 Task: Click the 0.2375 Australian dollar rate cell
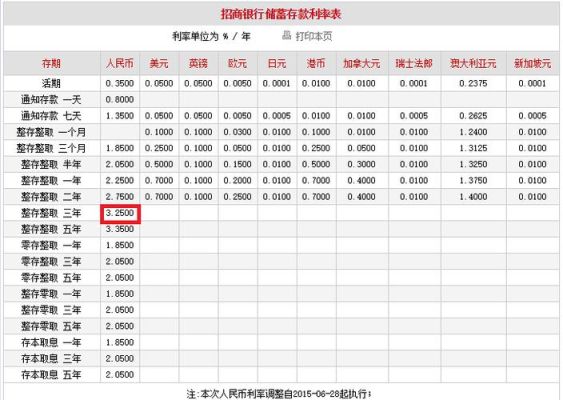pyautogui.click(x=473, y=83)
